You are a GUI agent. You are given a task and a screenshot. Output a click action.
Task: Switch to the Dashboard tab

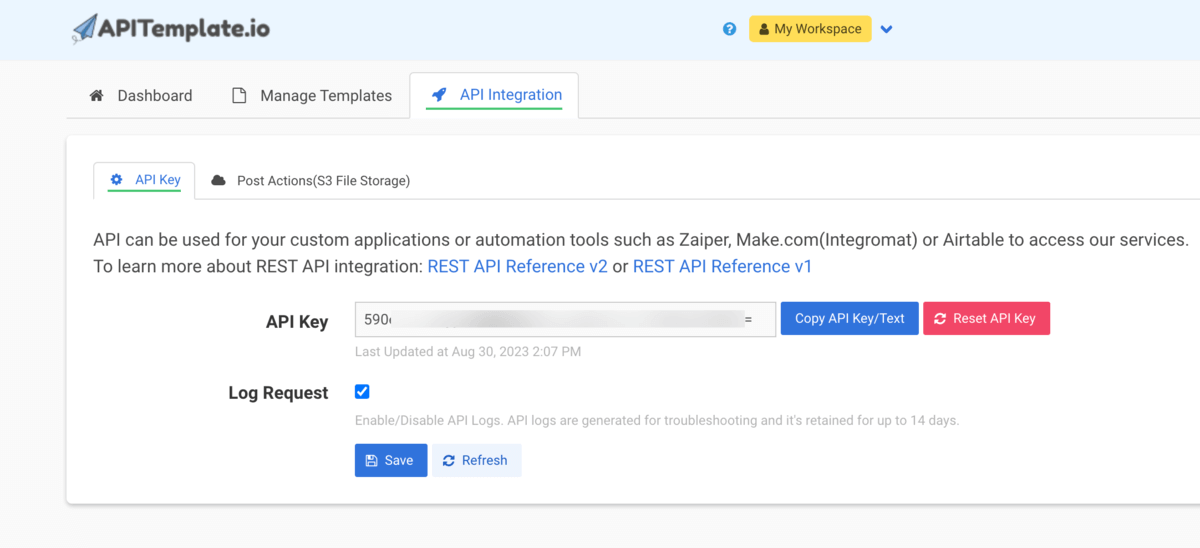[x=154, y=96]
